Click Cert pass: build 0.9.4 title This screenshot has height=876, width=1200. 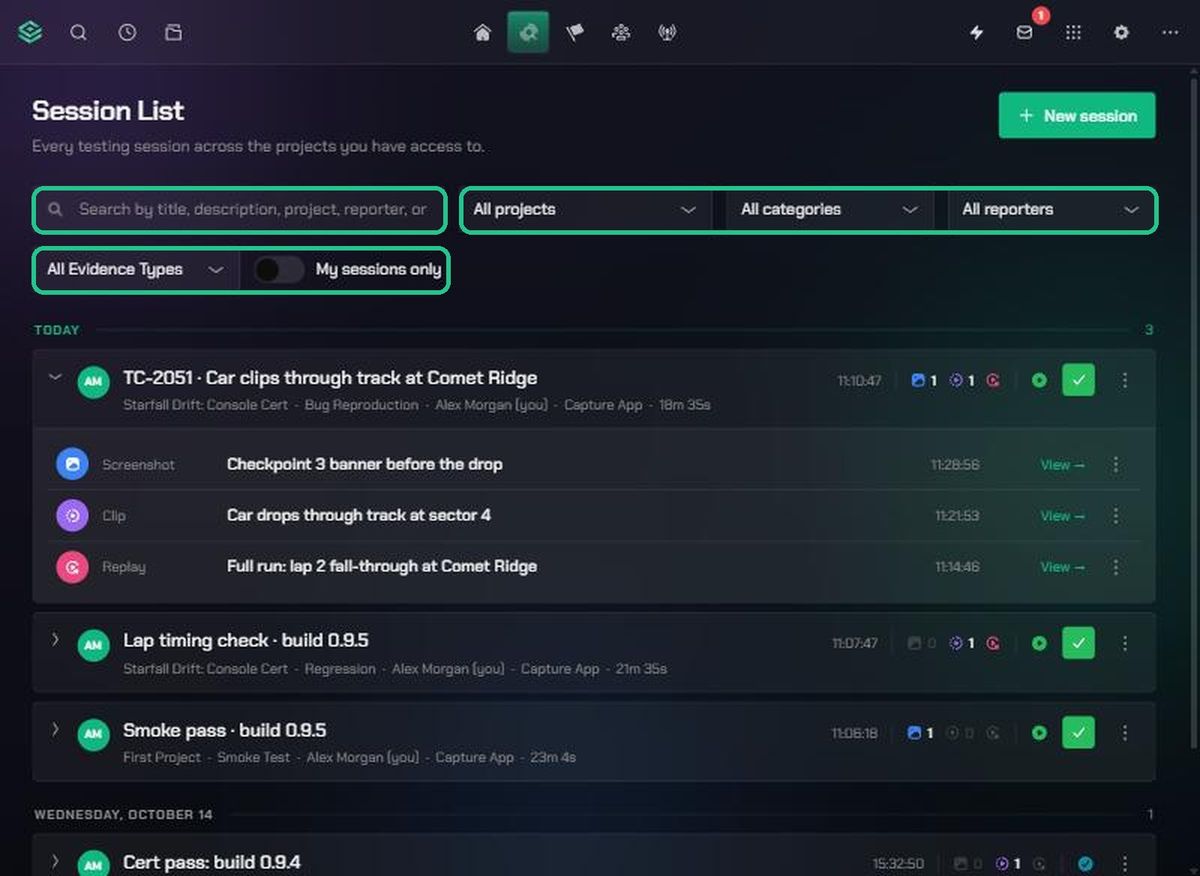tap(212, 862)
